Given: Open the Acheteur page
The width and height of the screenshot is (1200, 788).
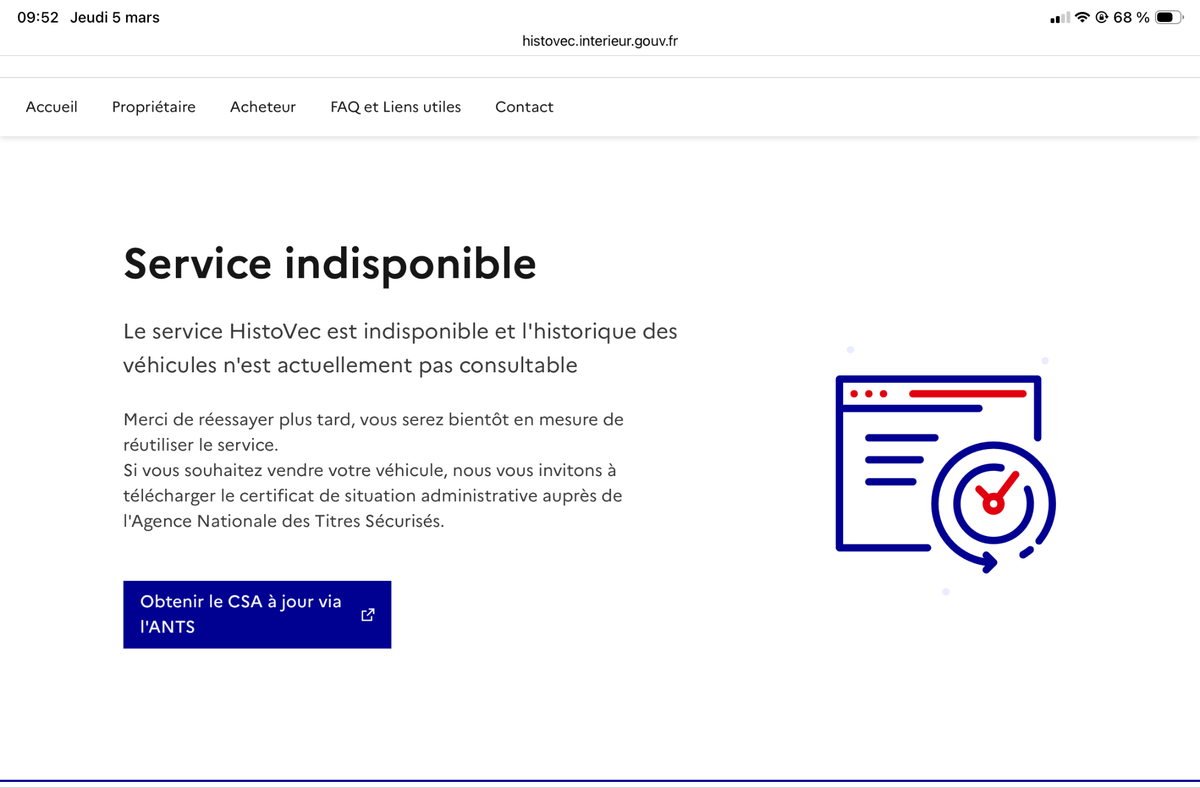Looking at the screenshot, I should [263, 107].
